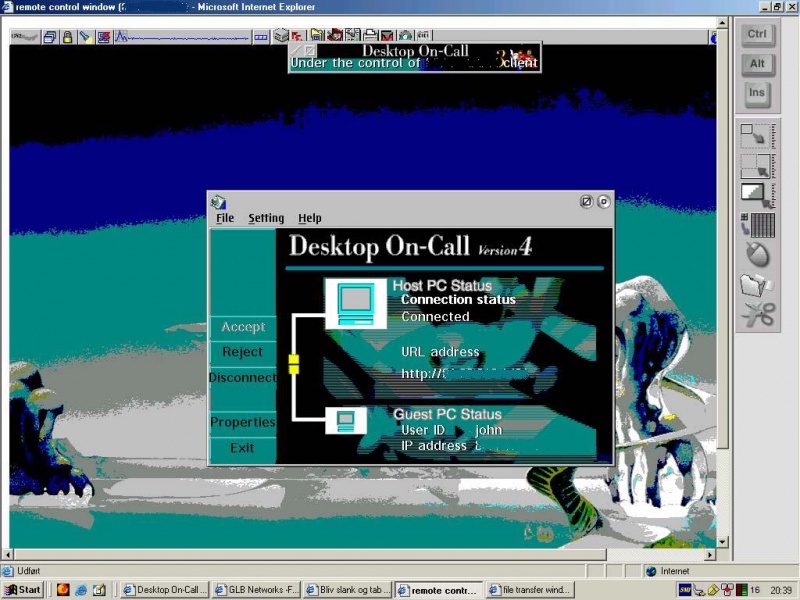Click the round slashed-box button in On-Call titlebar
The image size is (800, 600).
(587, 202)
